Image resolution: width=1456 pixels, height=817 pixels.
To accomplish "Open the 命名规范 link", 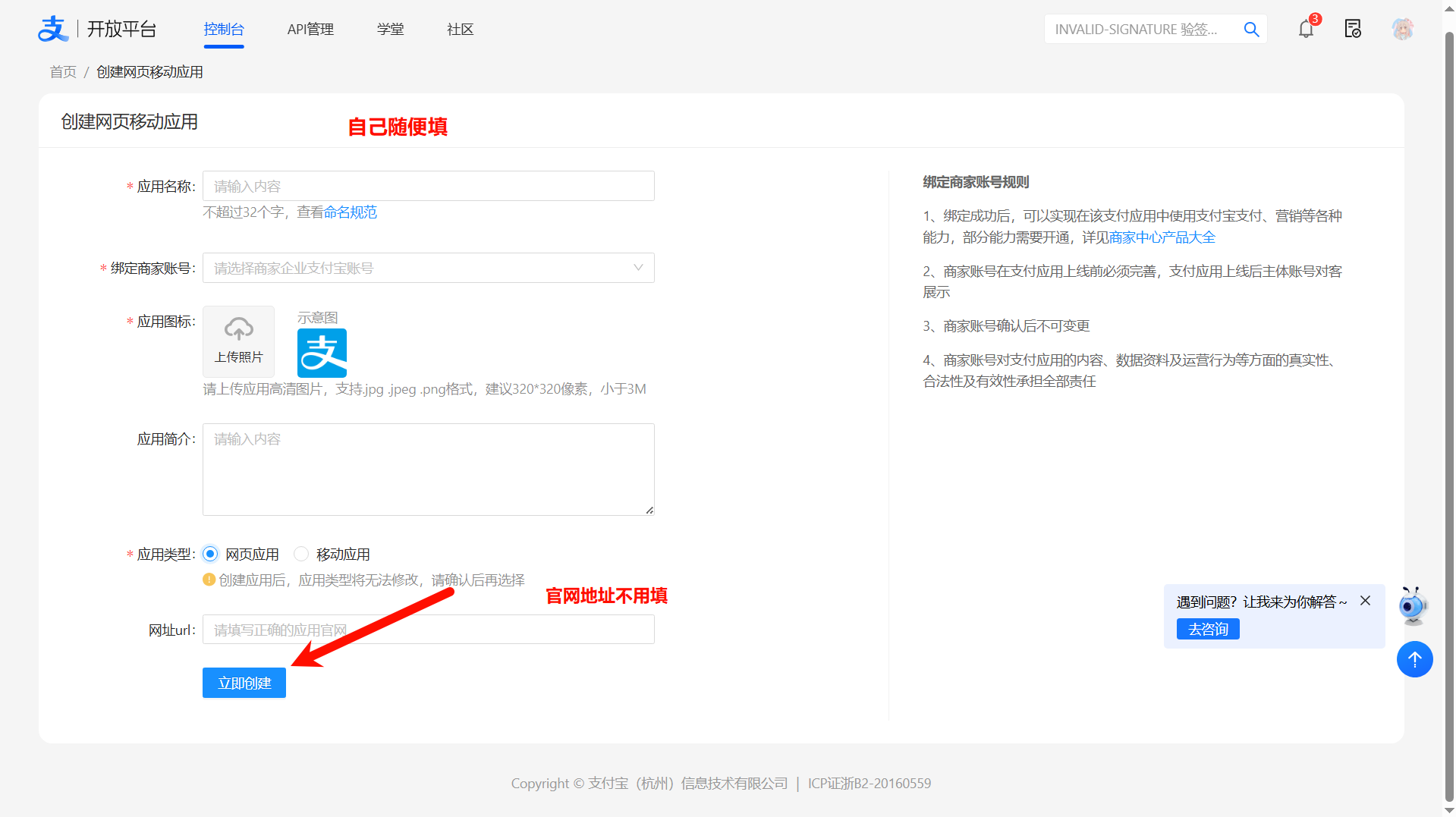I will tap(351, 212).
